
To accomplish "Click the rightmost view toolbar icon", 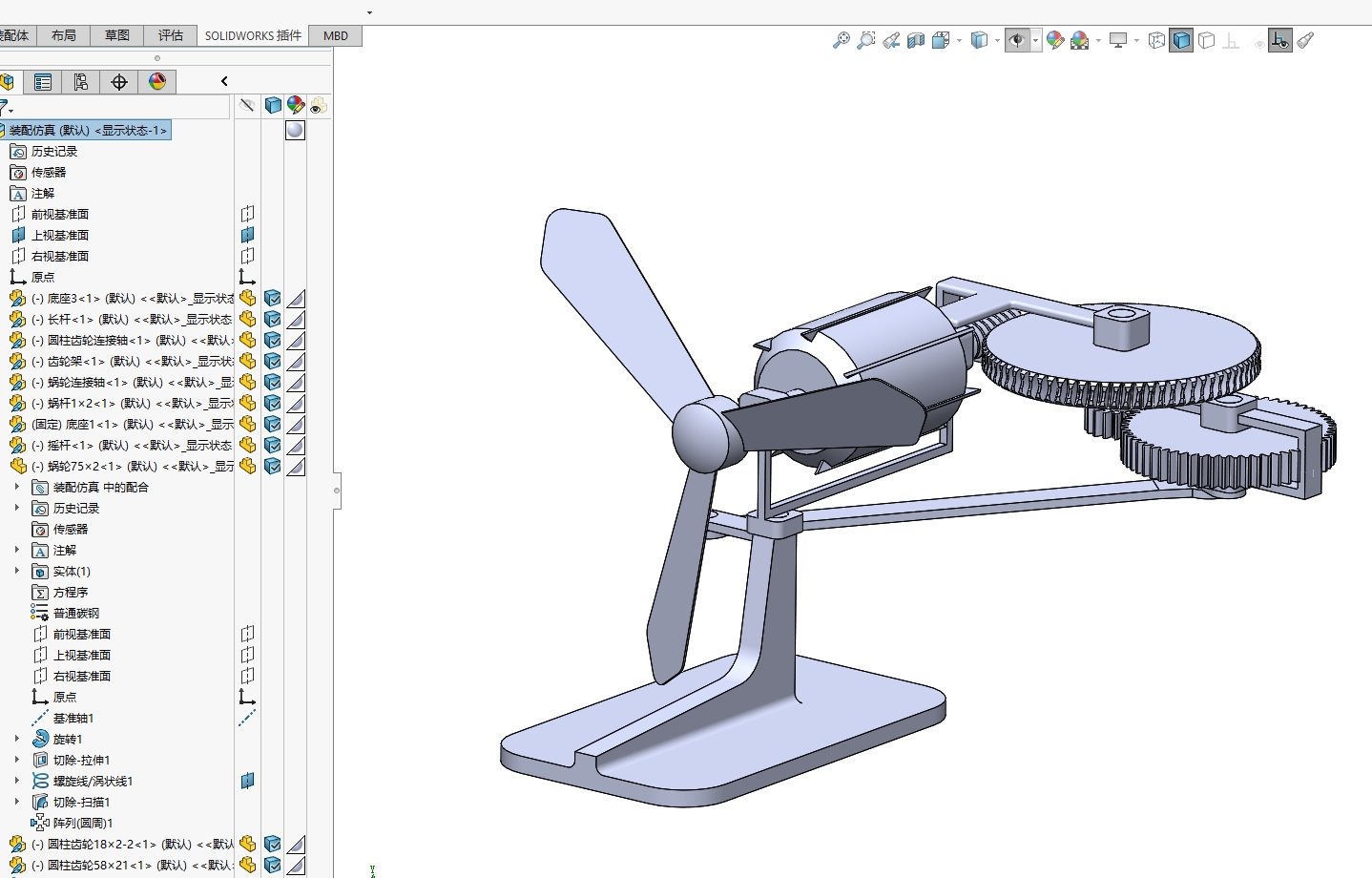I will pos(1305,40).
